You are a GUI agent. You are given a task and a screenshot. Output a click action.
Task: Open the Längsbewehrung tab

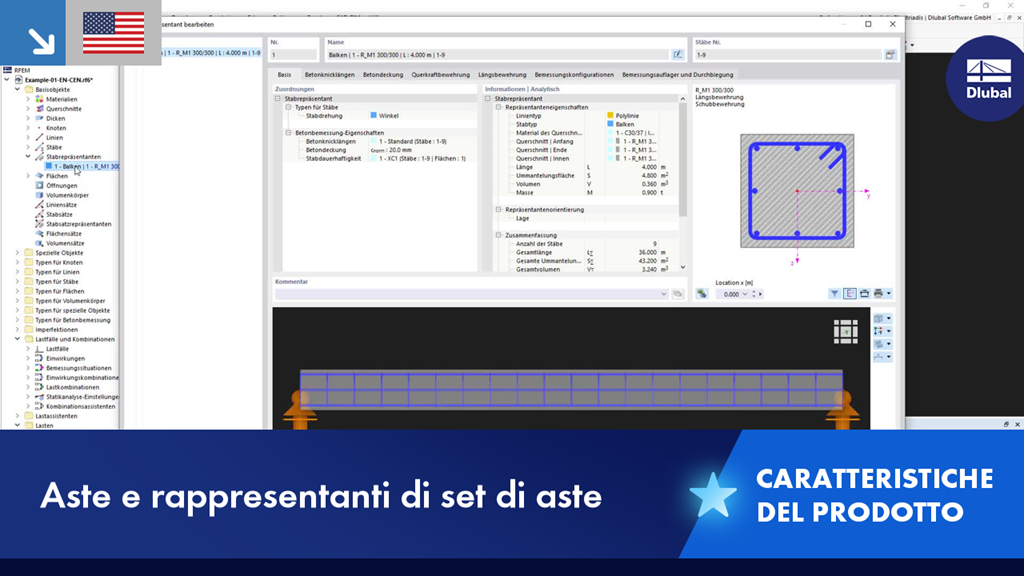coord(502,74)
